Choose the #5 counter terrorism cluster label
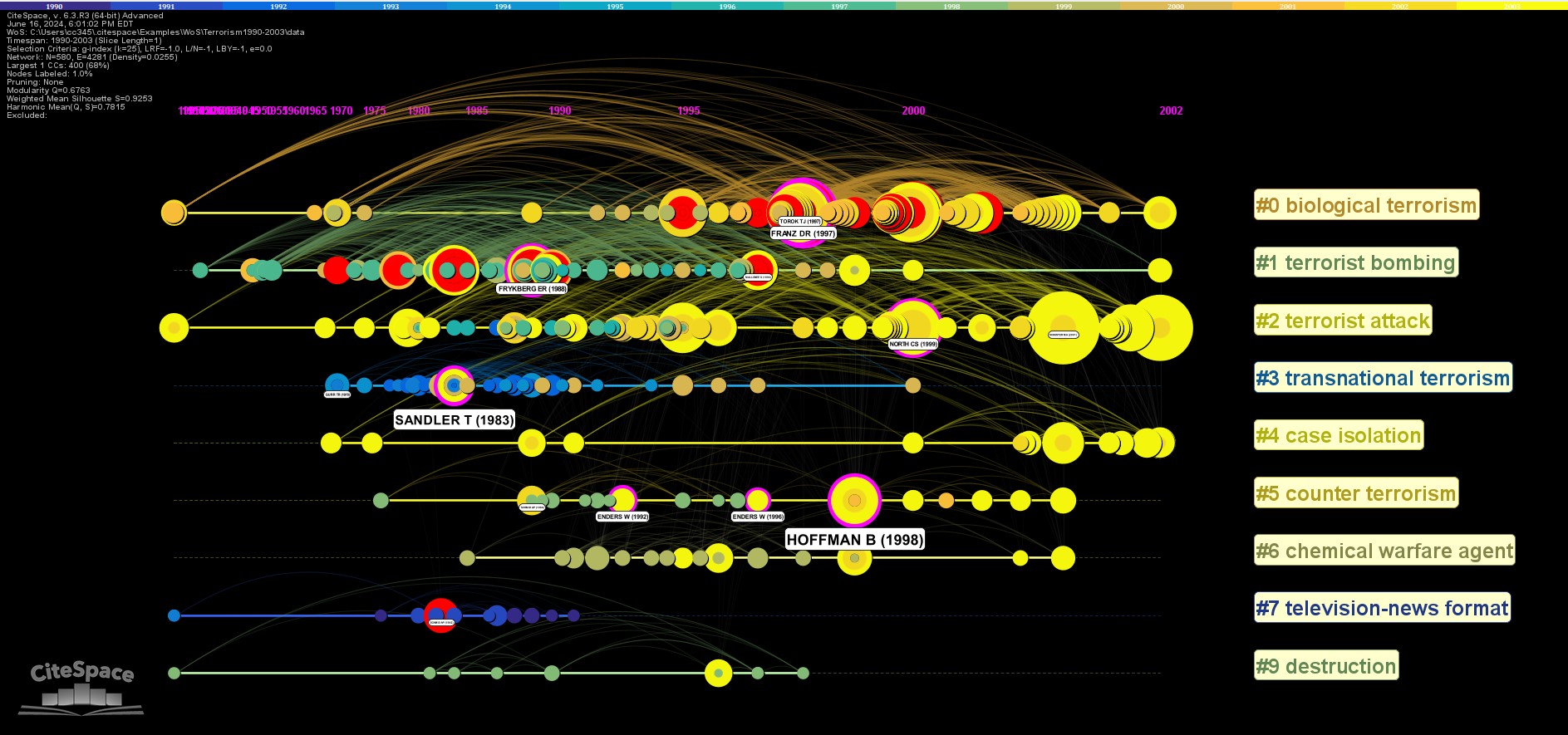Viewport: 1568px width, 735px height. [x=1355, y=493]
